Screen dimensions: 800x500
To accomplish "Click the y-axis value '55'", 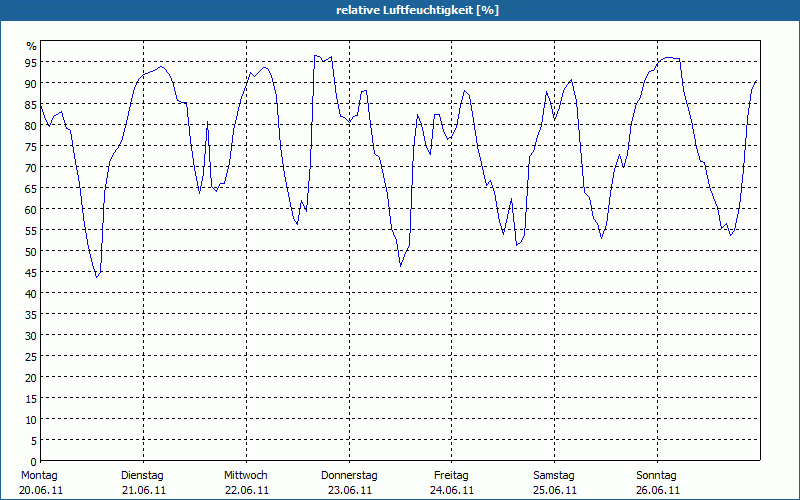I will click(31, 231).
